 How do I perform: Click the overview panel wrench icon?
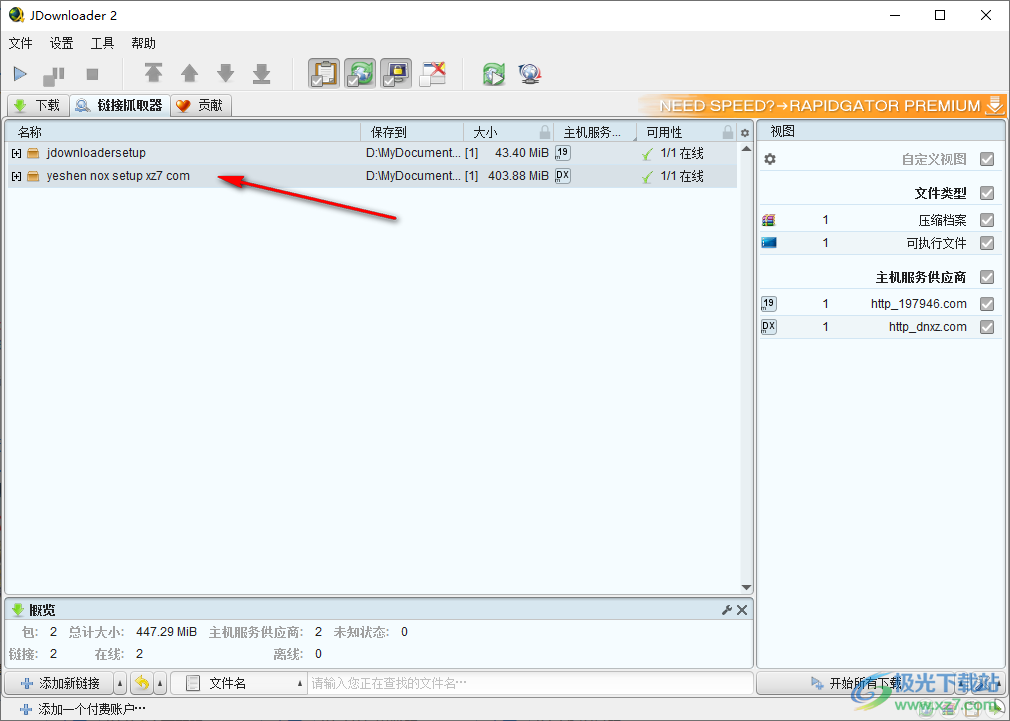pos(727,610)
